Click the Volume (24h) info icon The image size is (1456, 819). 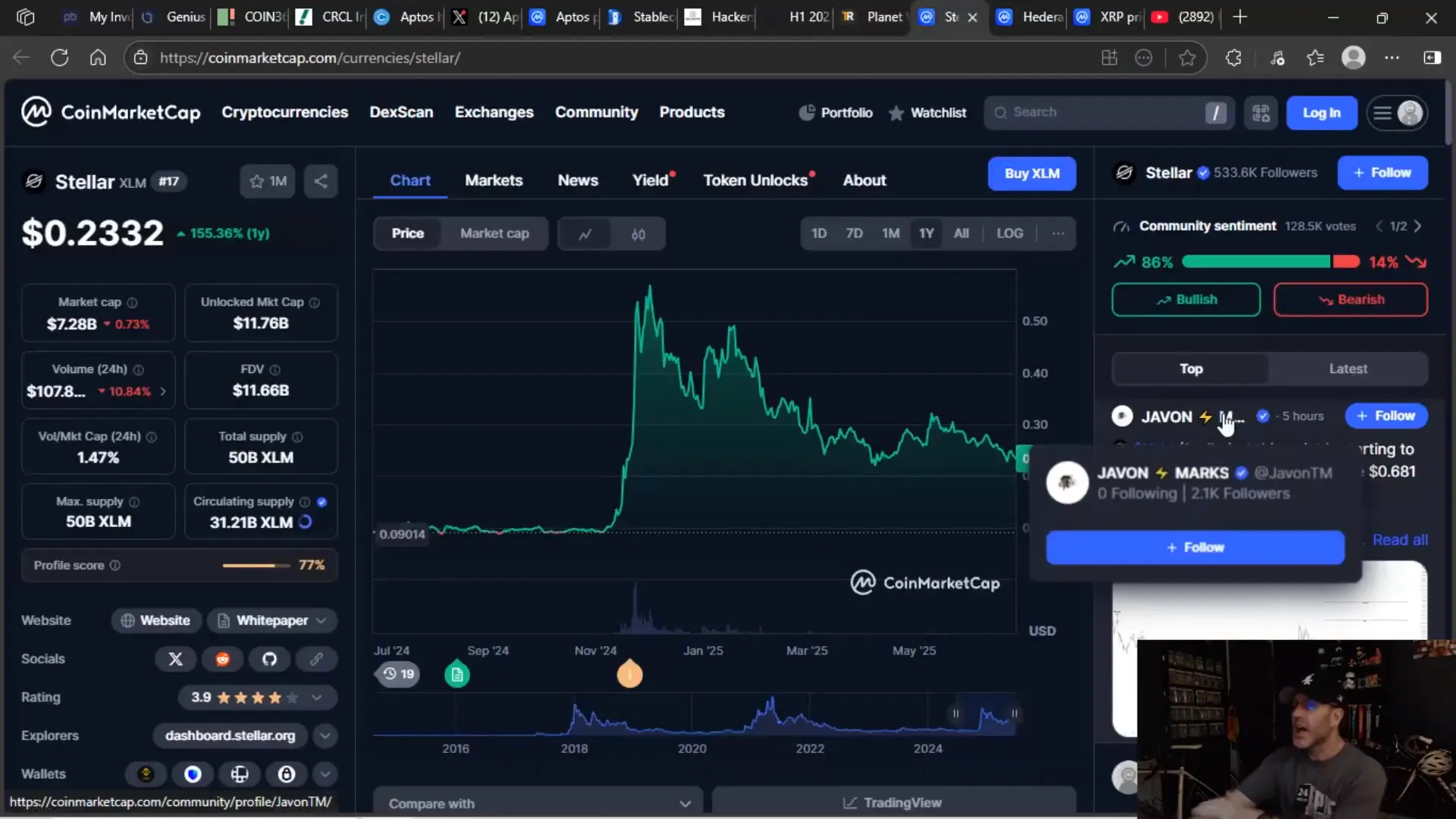point(138,370)
